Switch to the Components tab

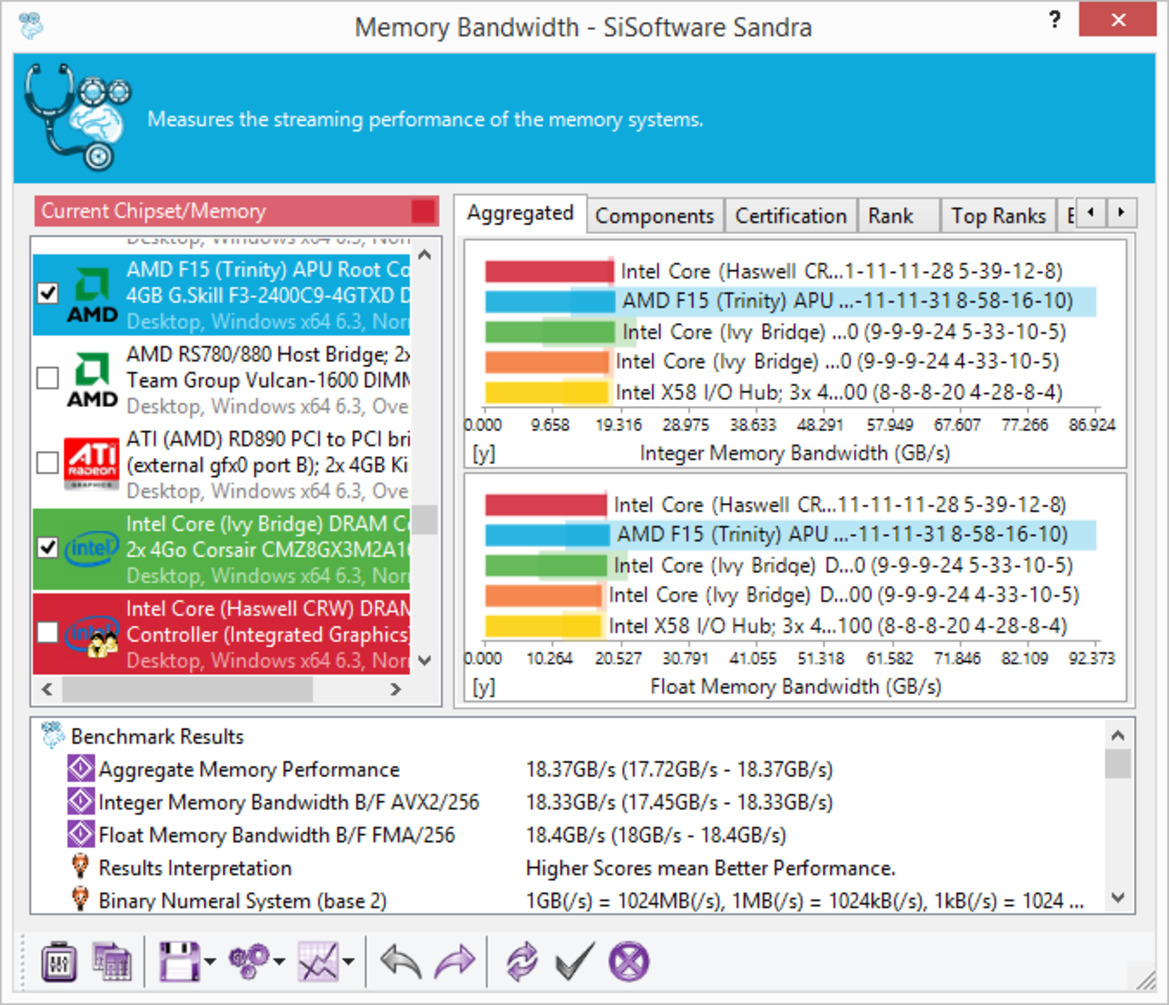tap(655, 216)
